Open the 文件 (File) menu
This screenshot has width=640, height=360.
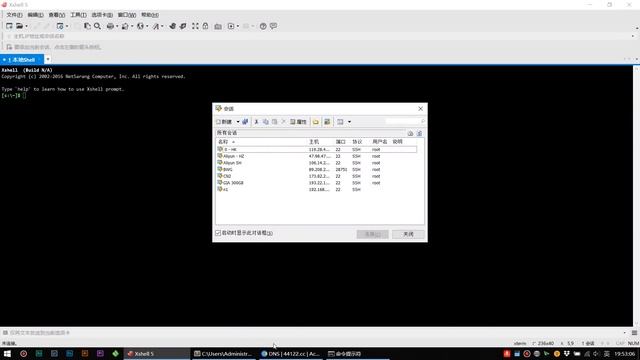pyautogui.click(x=14, y=15)
